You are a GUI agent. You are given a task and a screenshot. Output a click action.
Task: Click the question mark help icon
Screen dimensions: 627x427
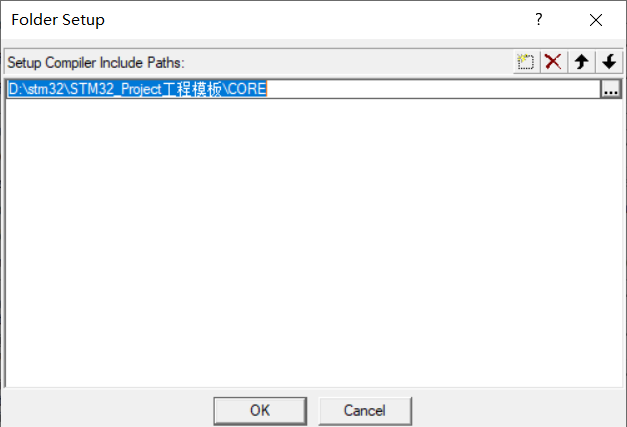click(x=539, y=19)
